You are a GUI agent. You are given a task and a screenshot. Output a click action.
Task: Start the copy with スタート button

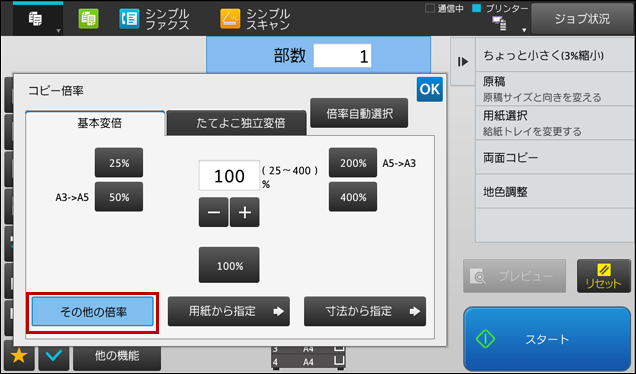547,339
